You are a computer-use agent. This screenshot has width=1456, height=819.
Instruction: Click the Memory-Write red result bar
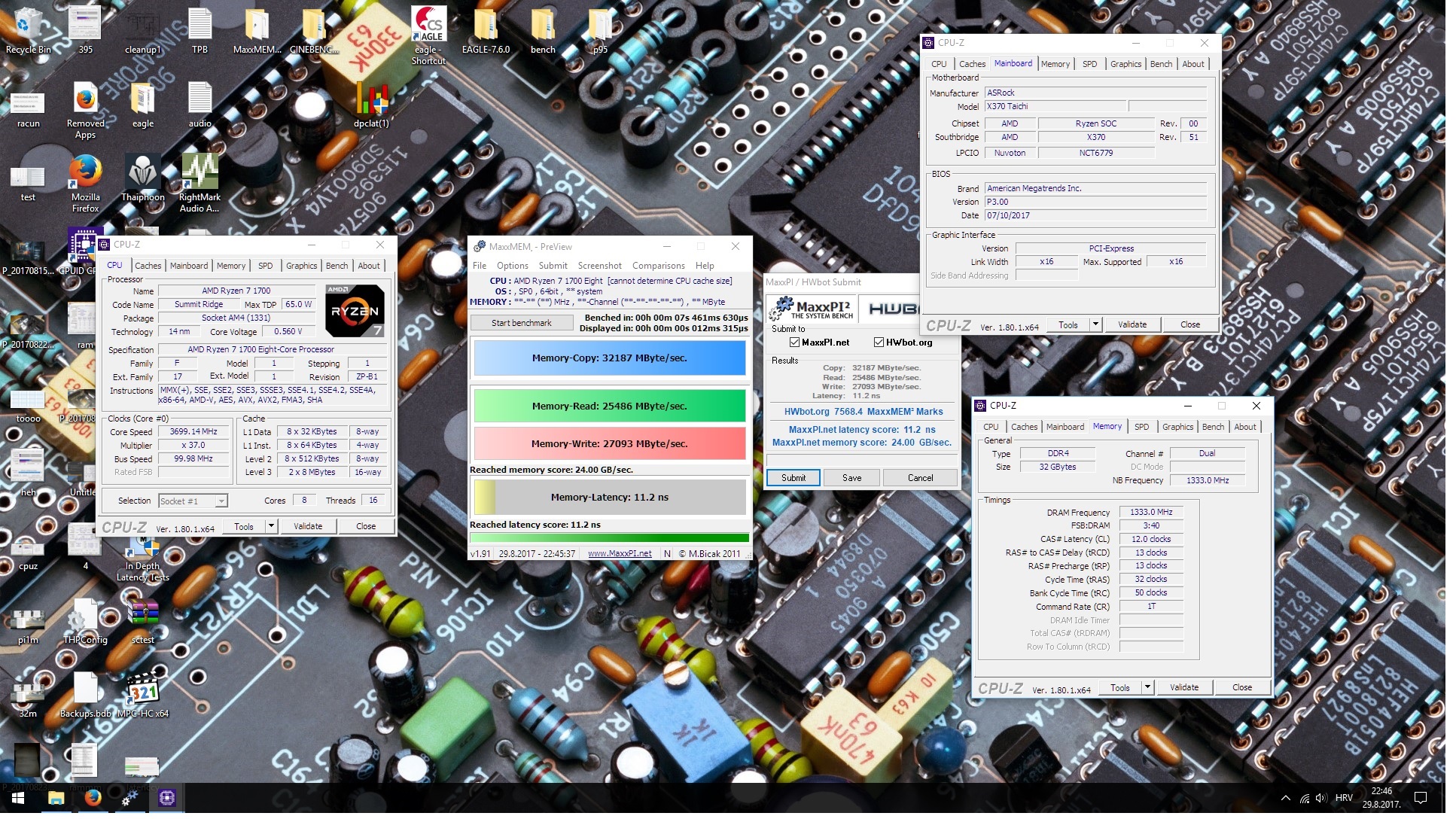(x=609, y=444)
